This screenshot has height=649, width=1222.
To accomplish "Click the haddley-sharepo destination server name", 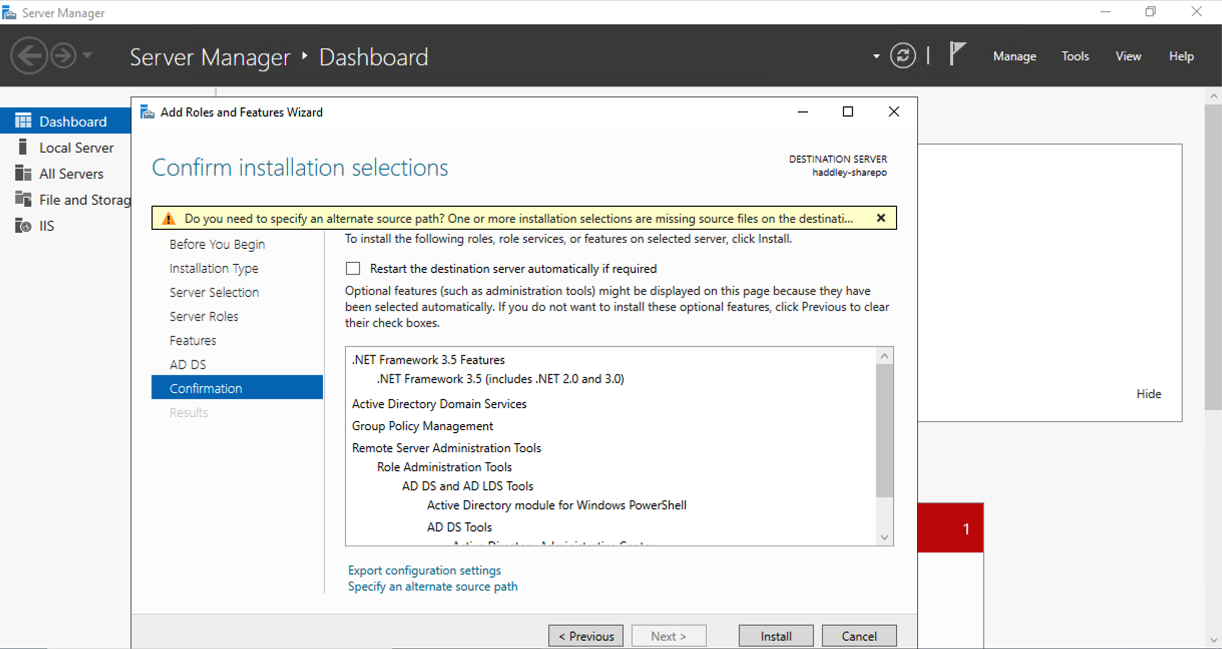I will 849,172.
